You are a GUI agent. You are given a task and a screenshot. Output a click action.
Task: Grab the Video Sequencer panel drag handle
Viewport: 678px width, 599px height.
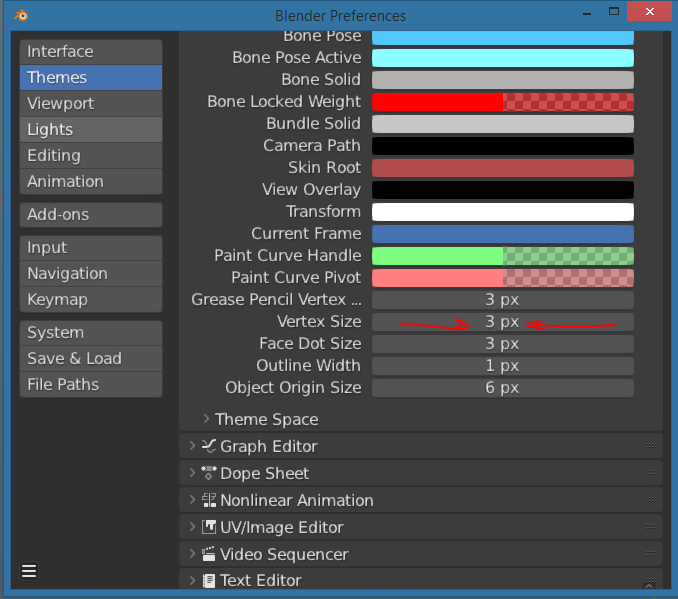tap(650, 554)
